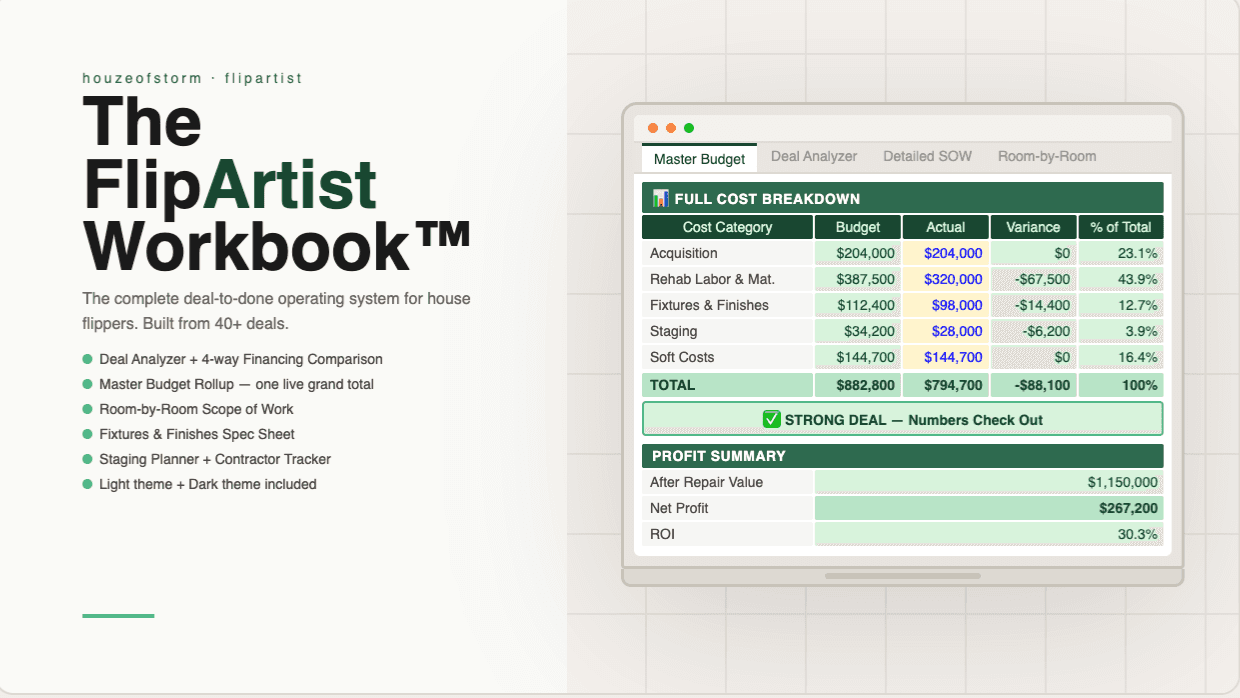
Task: Click the total variance cell -$88,100
Action: coord(1033,385)
